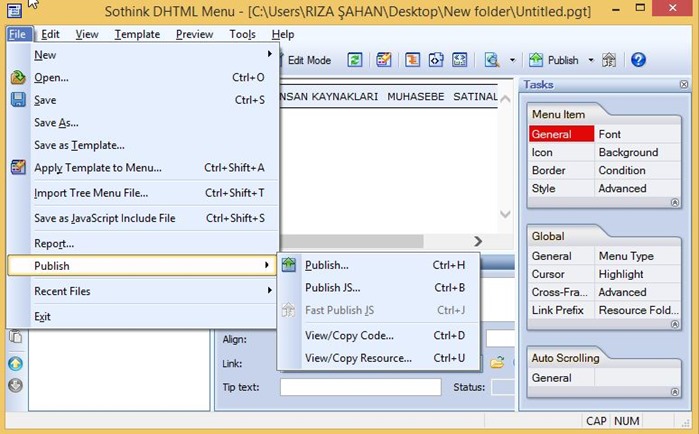Click the move item down arrow icon

pyautogui.click(x=16, y=385)
